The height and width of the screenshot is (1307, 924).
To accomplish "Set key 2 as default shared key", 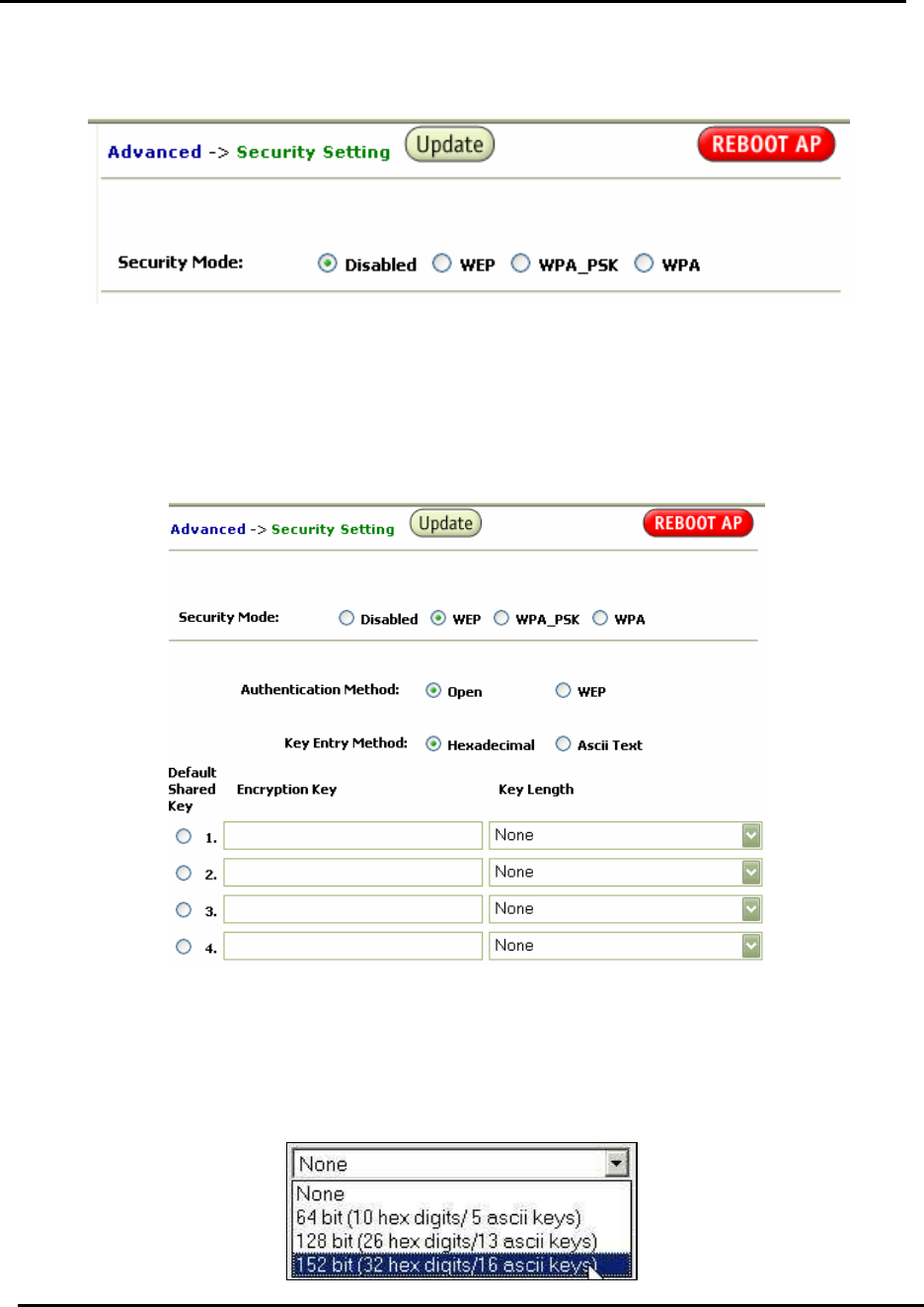I will (184, 873).
